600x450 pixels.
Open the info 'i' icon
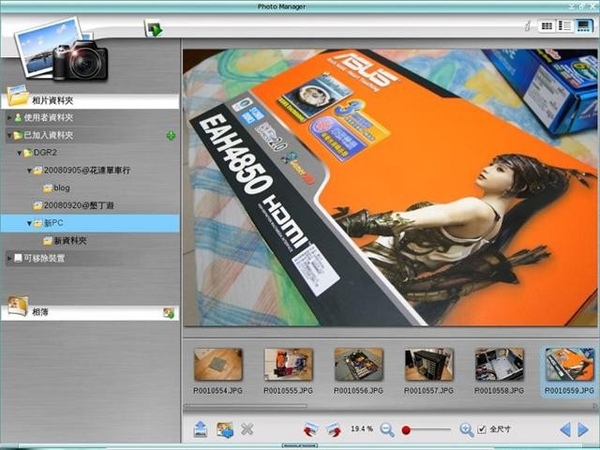(x=528, y=26)
